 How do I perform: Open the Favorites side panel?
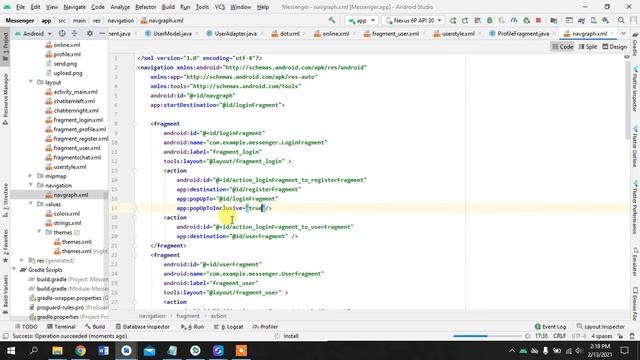point(5,245)
